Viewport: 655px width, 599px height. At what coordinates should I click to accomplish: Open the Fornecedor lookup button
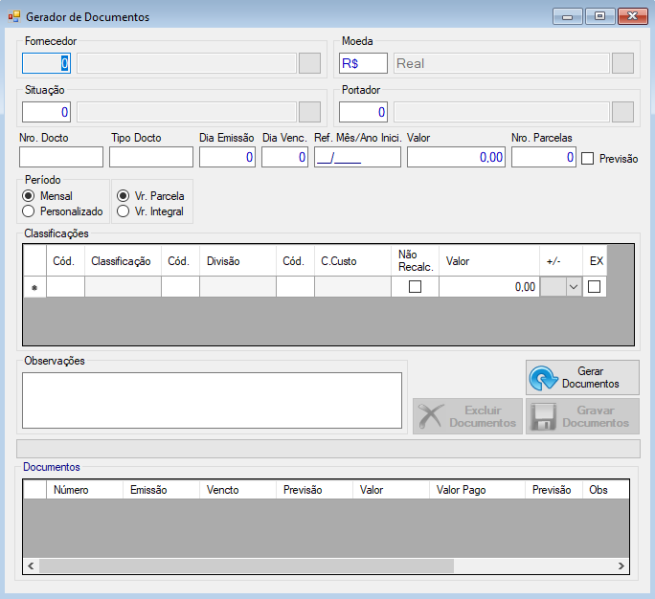pos(310,63)
